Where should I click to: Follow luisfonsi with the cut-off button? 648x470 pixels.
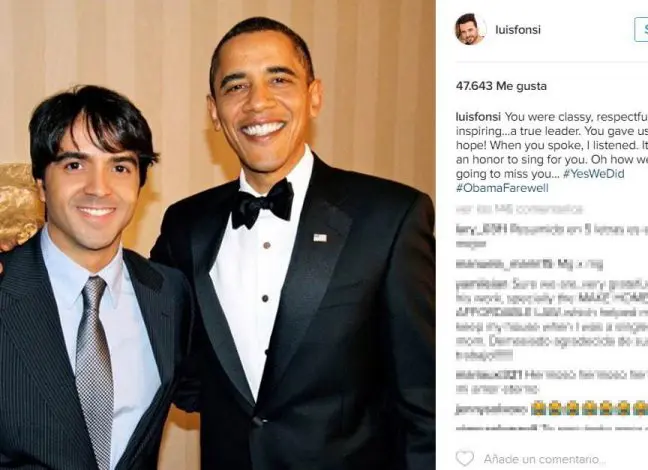pyautogui.click(x=641, y=29)
